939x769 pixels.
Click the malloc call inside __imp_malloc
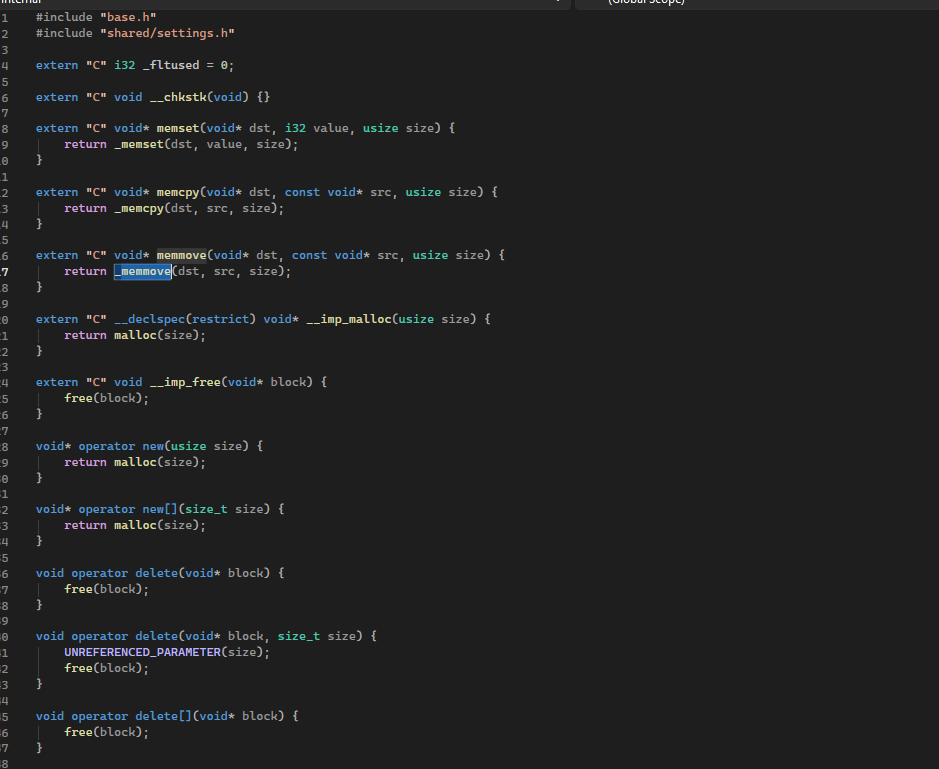coord(135,335)
